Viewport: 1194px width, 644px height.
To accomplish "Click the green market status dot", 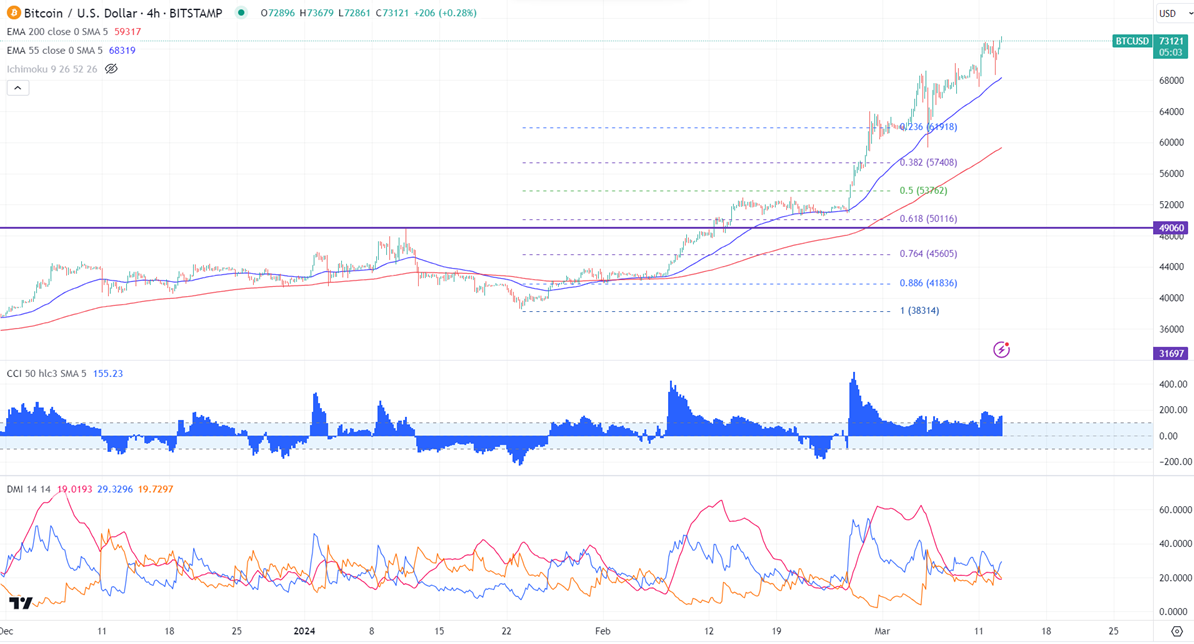I will coord(241,13).
